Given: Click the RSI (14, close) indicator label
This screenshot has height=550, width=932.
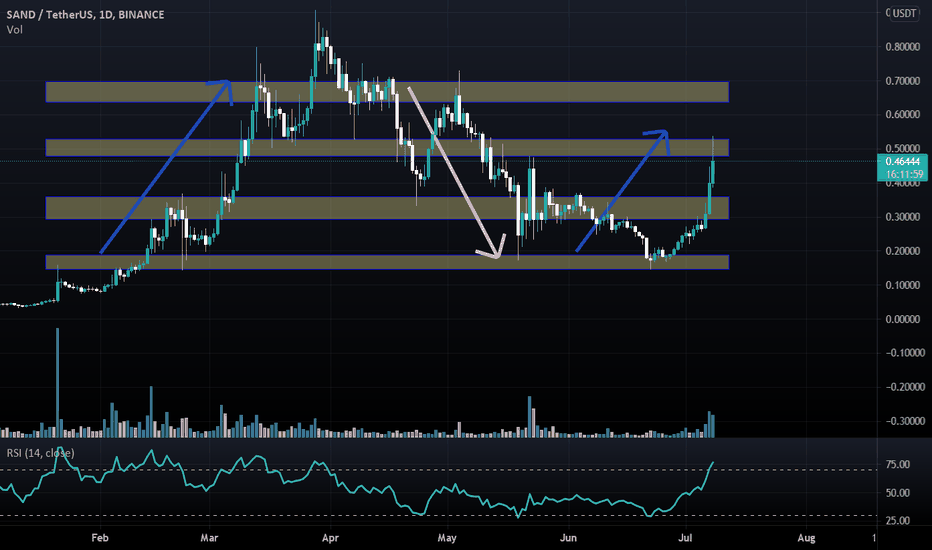Looking at the screenshot, I should coord(40,453).
